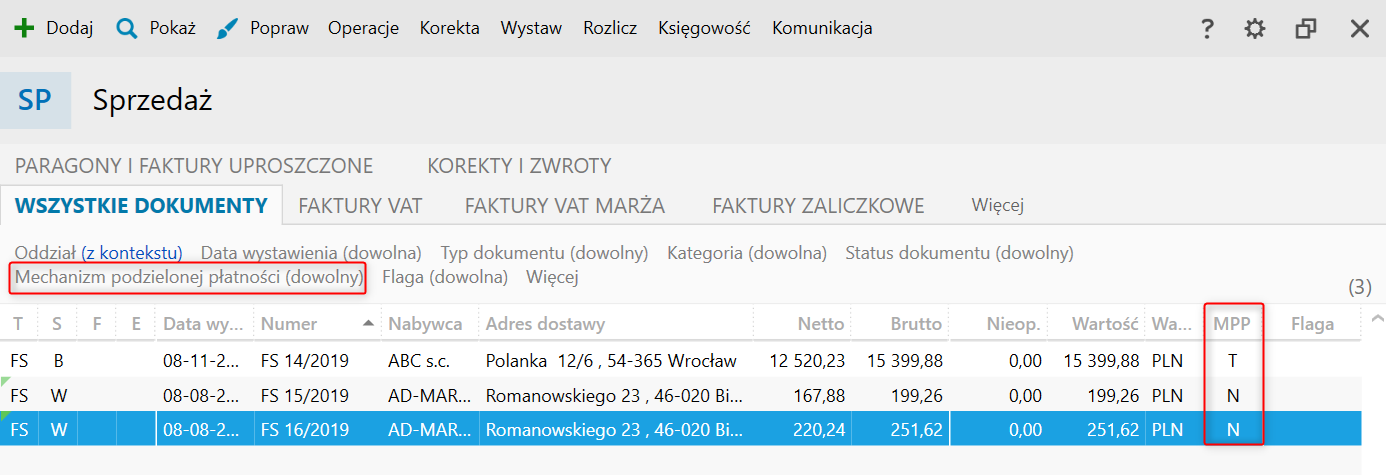This screenshot has height=475, width=1386.
Task: Show more filters with Więcej beside Flaga
Action: coord(552,277)
